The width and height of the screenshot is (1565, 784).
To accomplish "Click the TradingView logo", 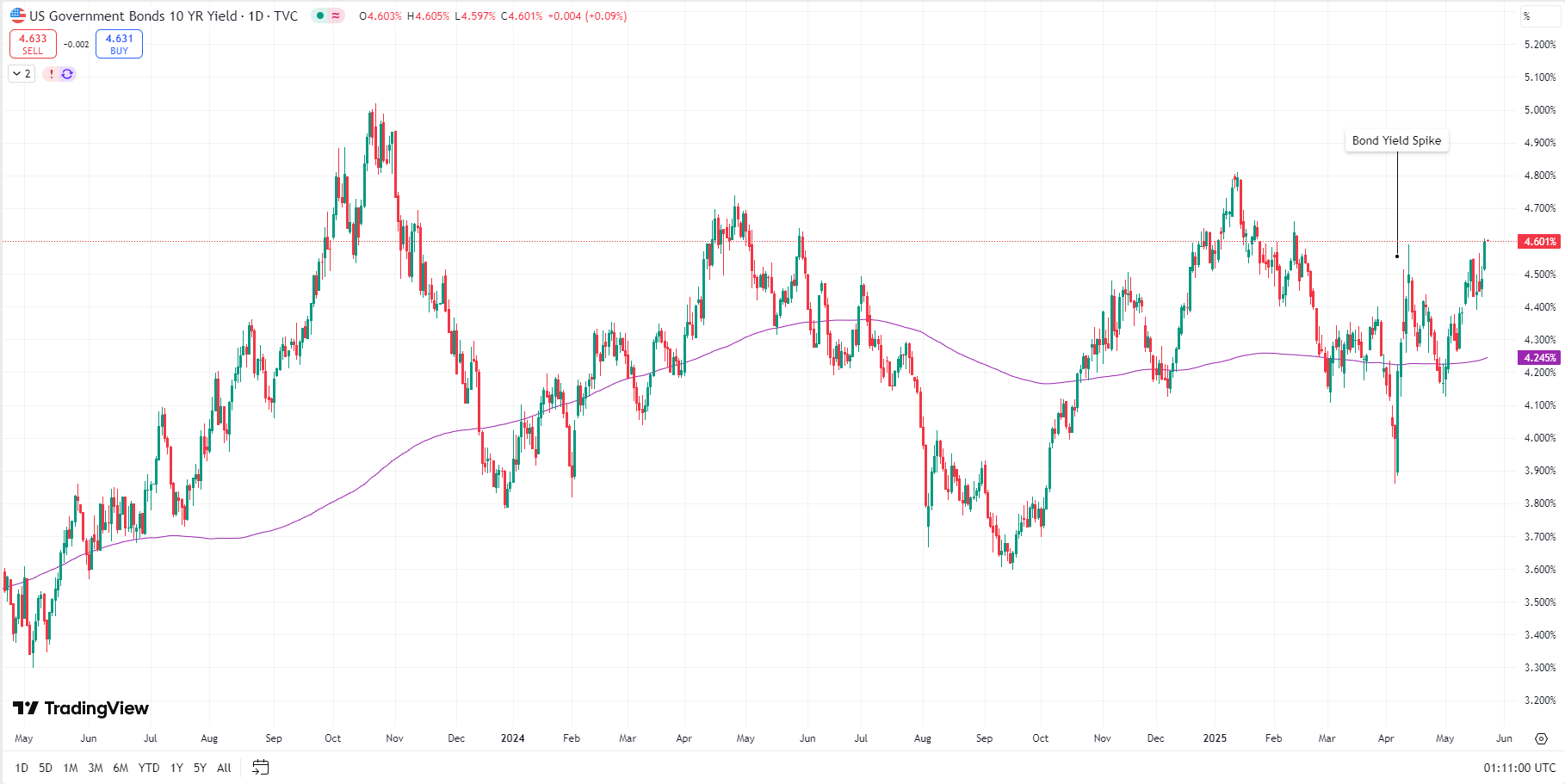I will point(81,708).
